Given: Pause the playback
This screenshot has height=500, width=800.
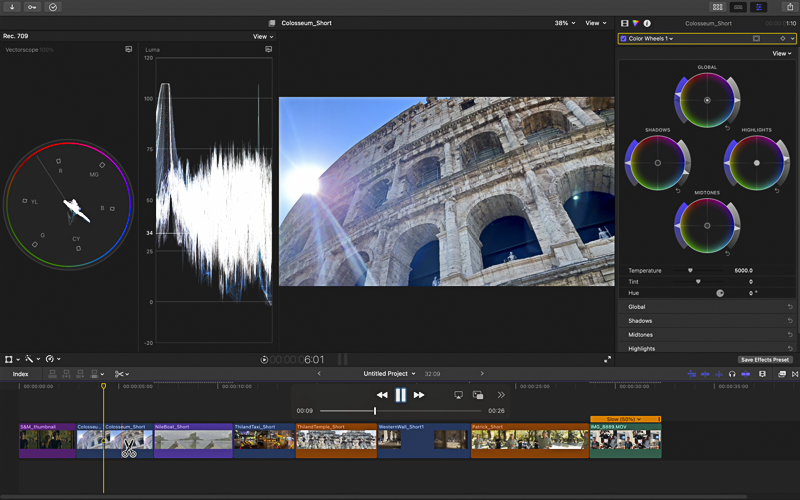Looking at the screenshot, I should [400, 395].
